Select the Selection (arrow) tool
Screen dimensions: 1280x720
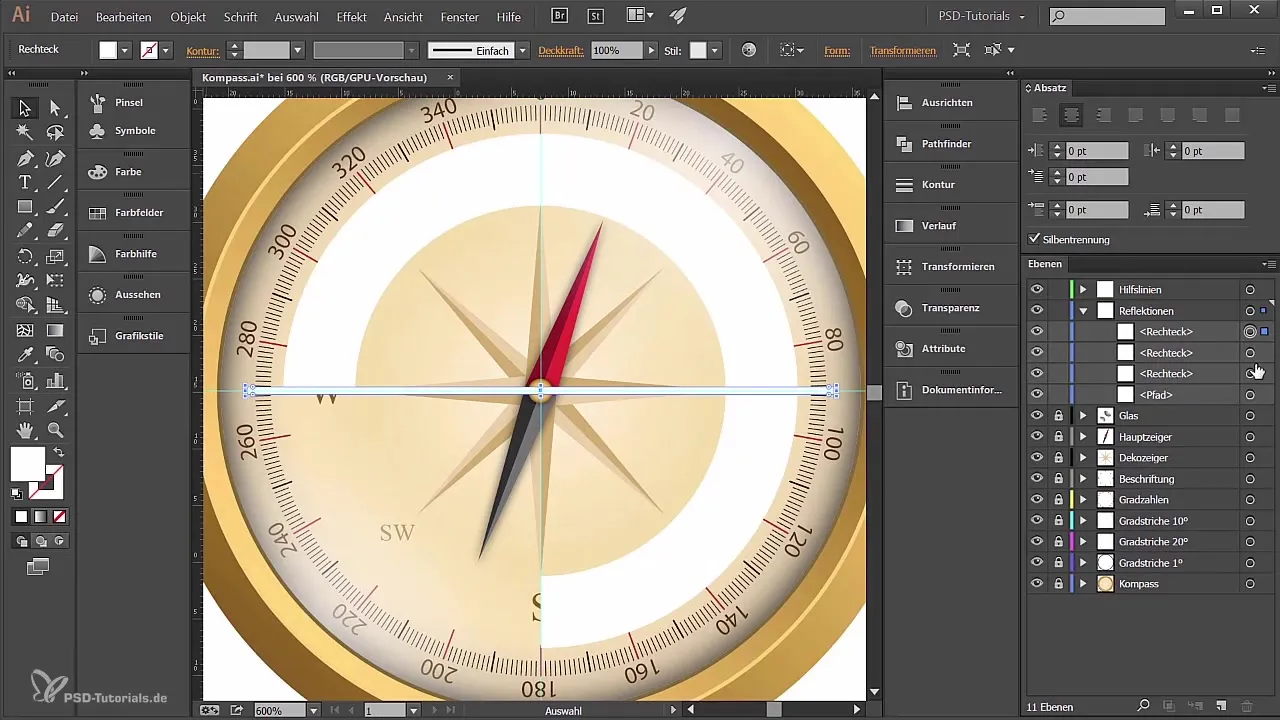tap(25, 108)
